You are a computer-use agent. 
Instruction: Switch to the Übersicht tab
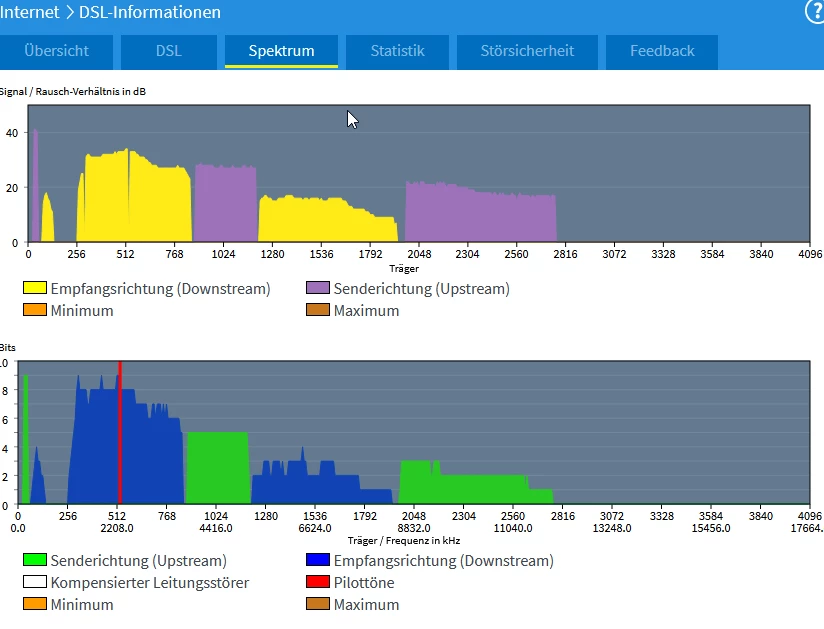click(x=57, y=51)
